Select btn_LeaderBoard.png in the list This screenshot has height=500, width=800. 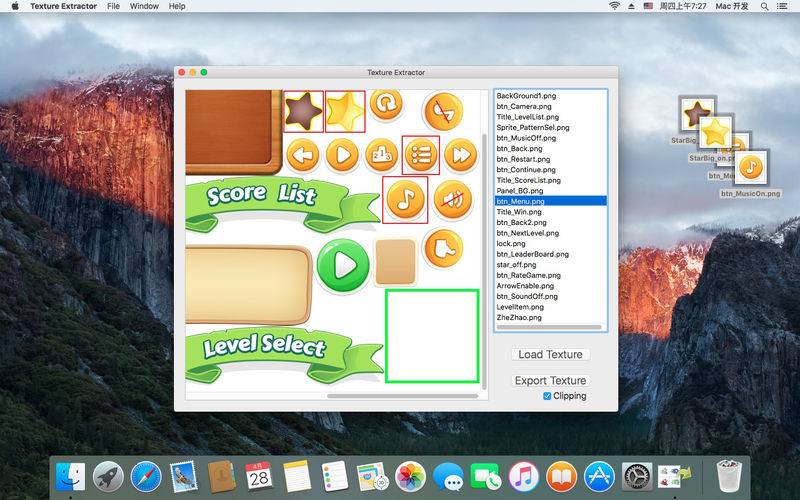pyautogui.click(x=551, y=254)
